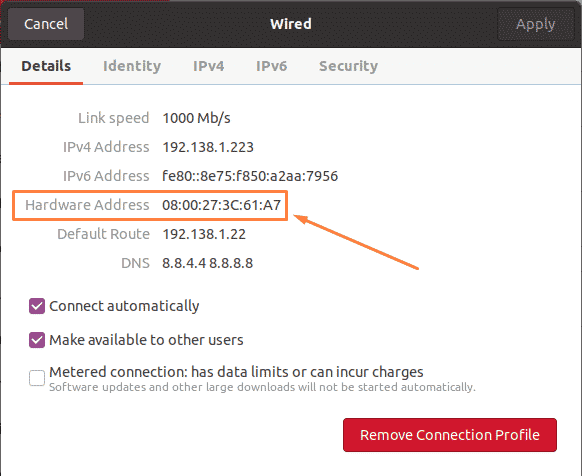The width and height of the screenshot is (582, 476).
Task: Click Remove Connection Profile button
Action: pos(450,435)
